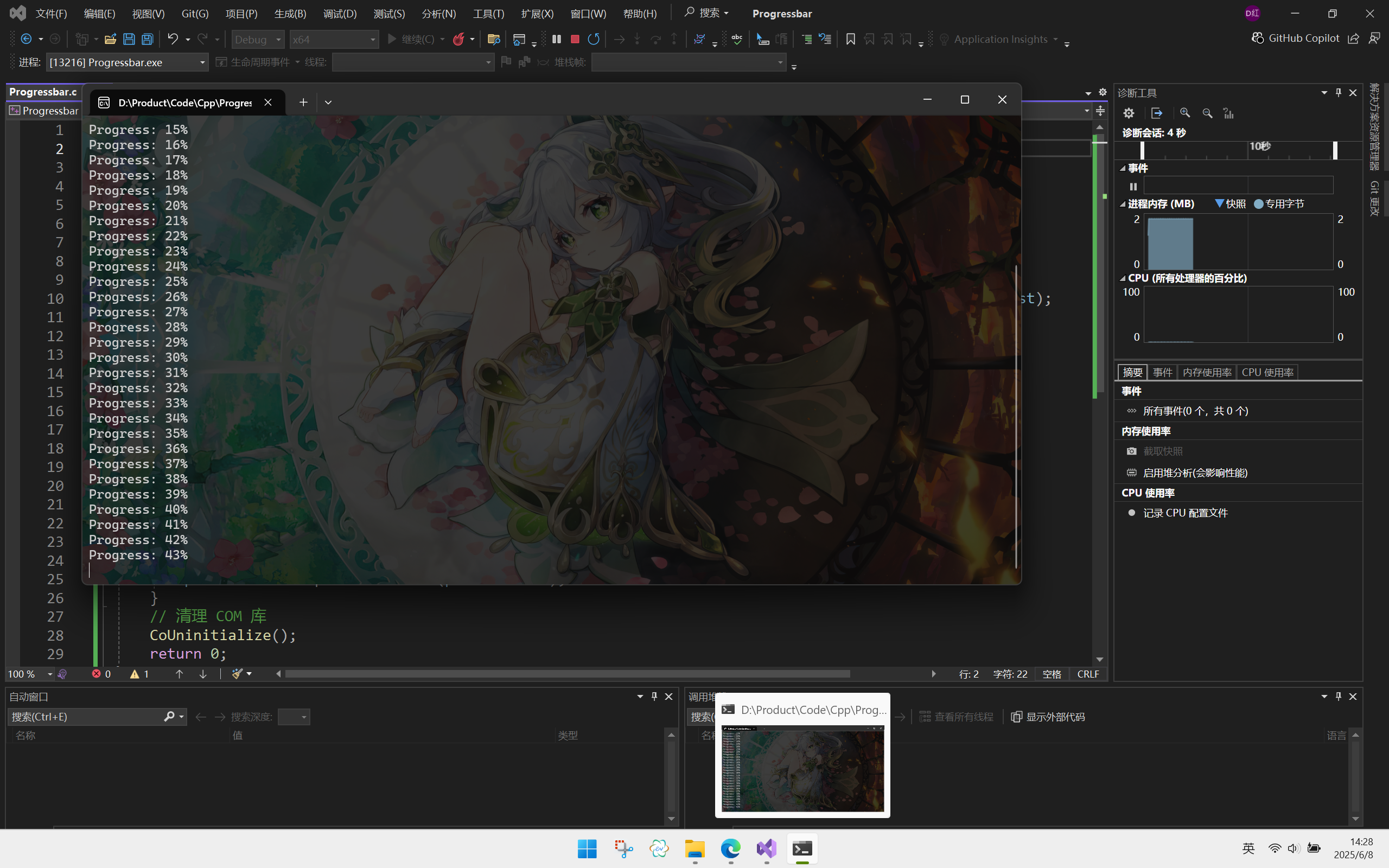
Task: Open the 调试(D) menu
Action: (x=340, y=13)
